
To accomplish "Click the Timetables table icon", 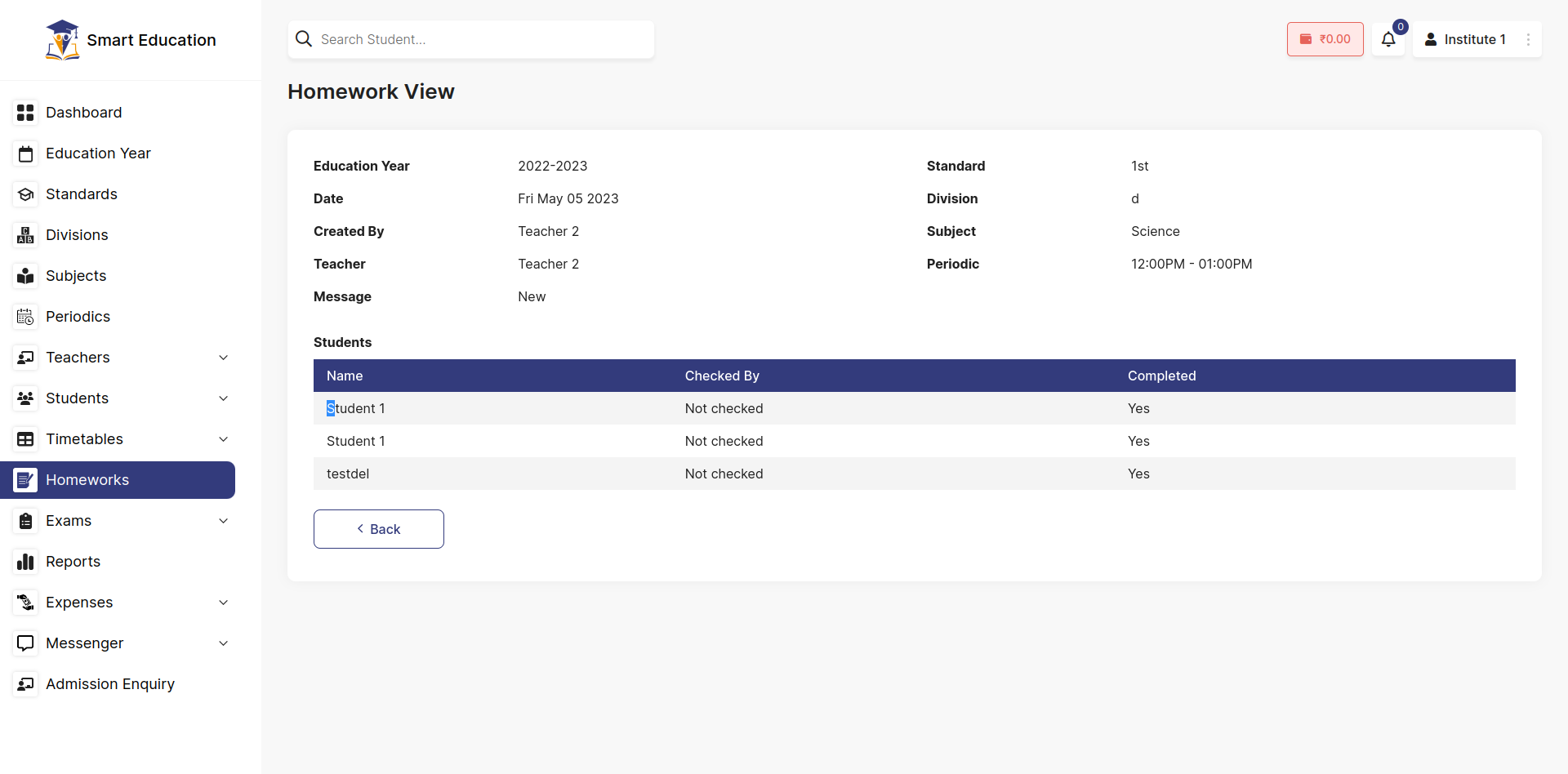I will tap(26, 439).
